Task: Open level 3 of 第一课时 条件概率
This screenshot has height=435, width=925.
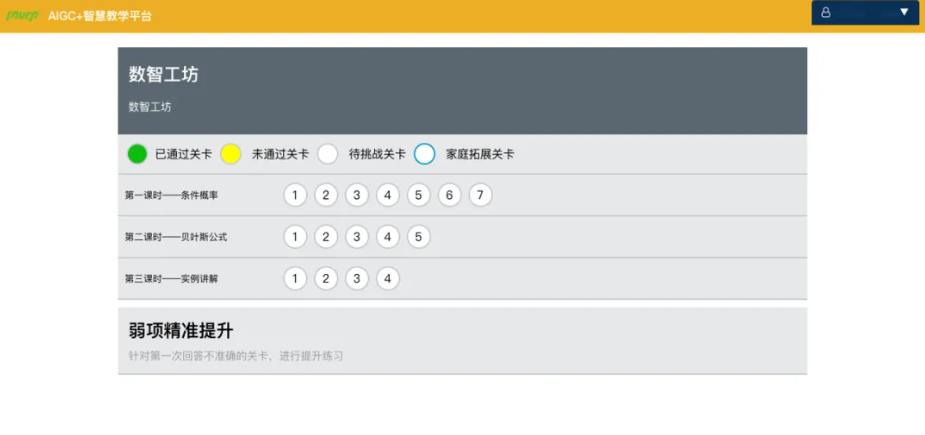Action: [x=357, y=195]
